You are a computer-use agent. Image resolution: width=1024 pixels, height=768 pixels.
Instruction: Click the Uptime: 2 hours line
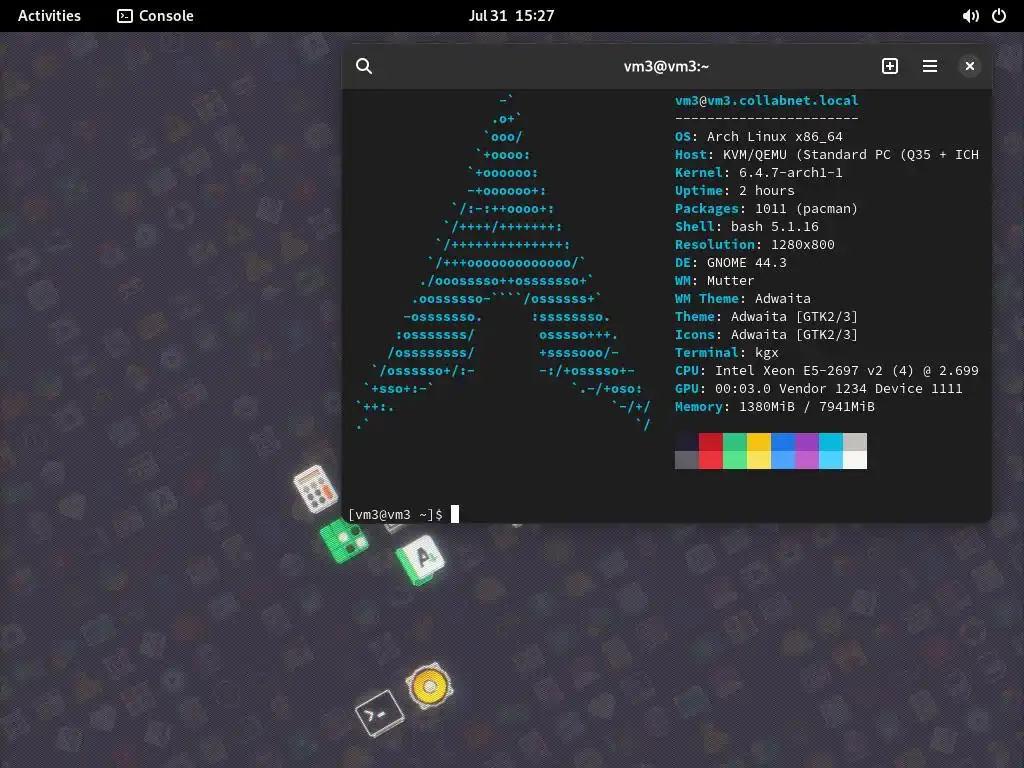(735, 191)
